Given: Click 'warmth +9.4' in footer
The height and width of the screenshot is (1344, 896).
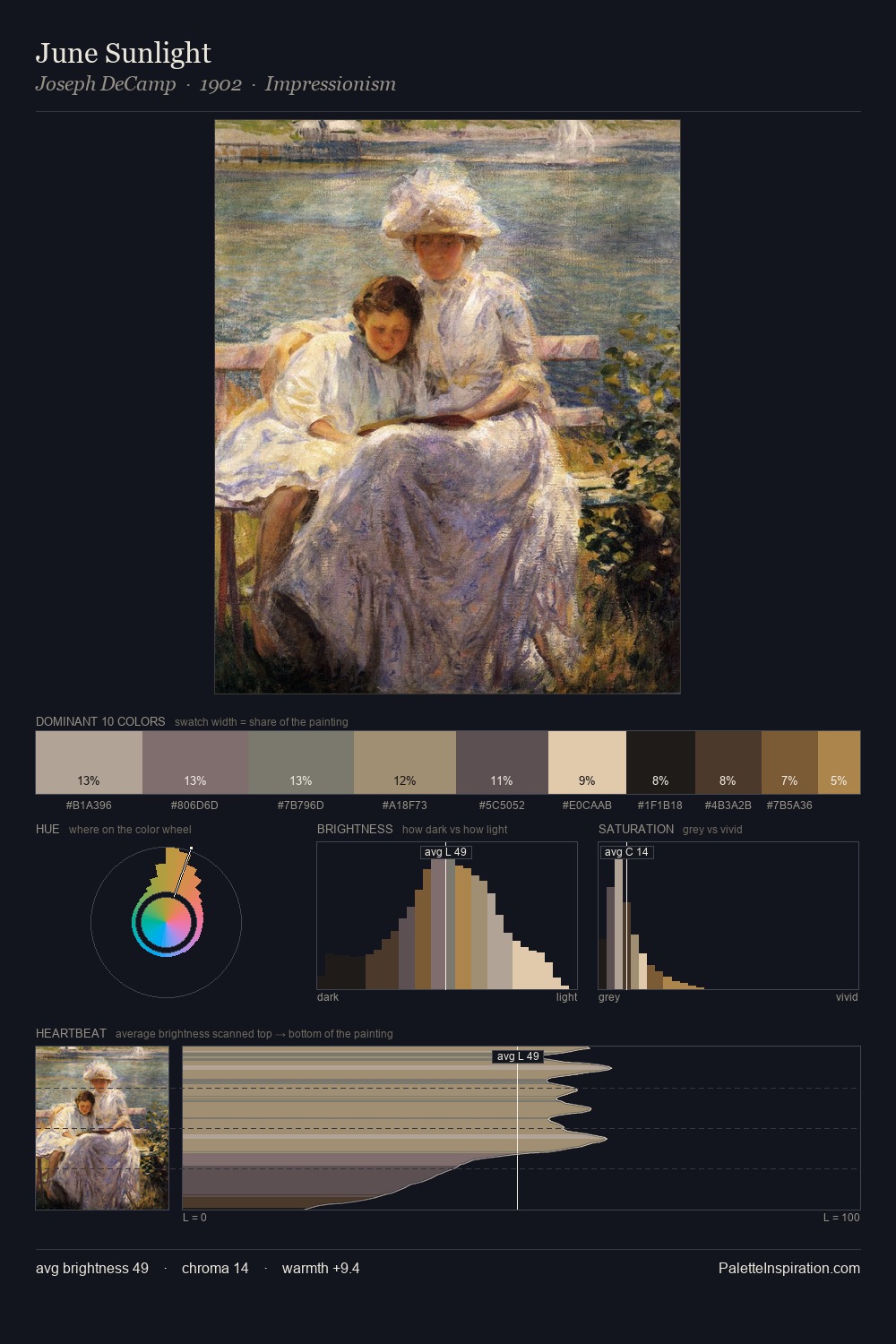Looking at the screenshot, I should (x=321, y=1268).
